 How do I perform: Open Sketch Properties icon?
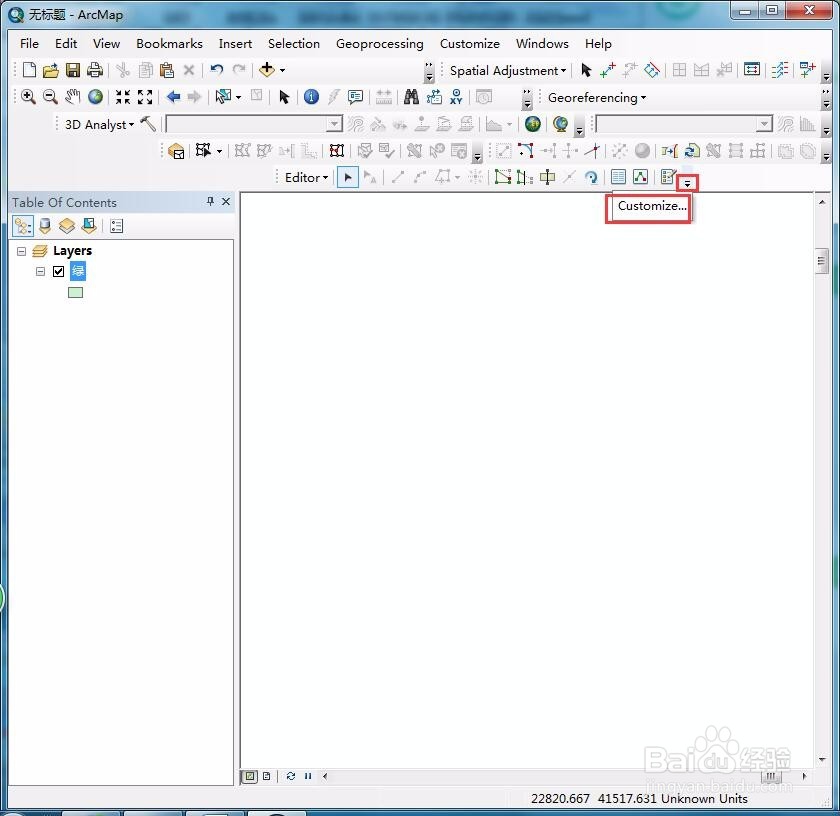point(641,177)
